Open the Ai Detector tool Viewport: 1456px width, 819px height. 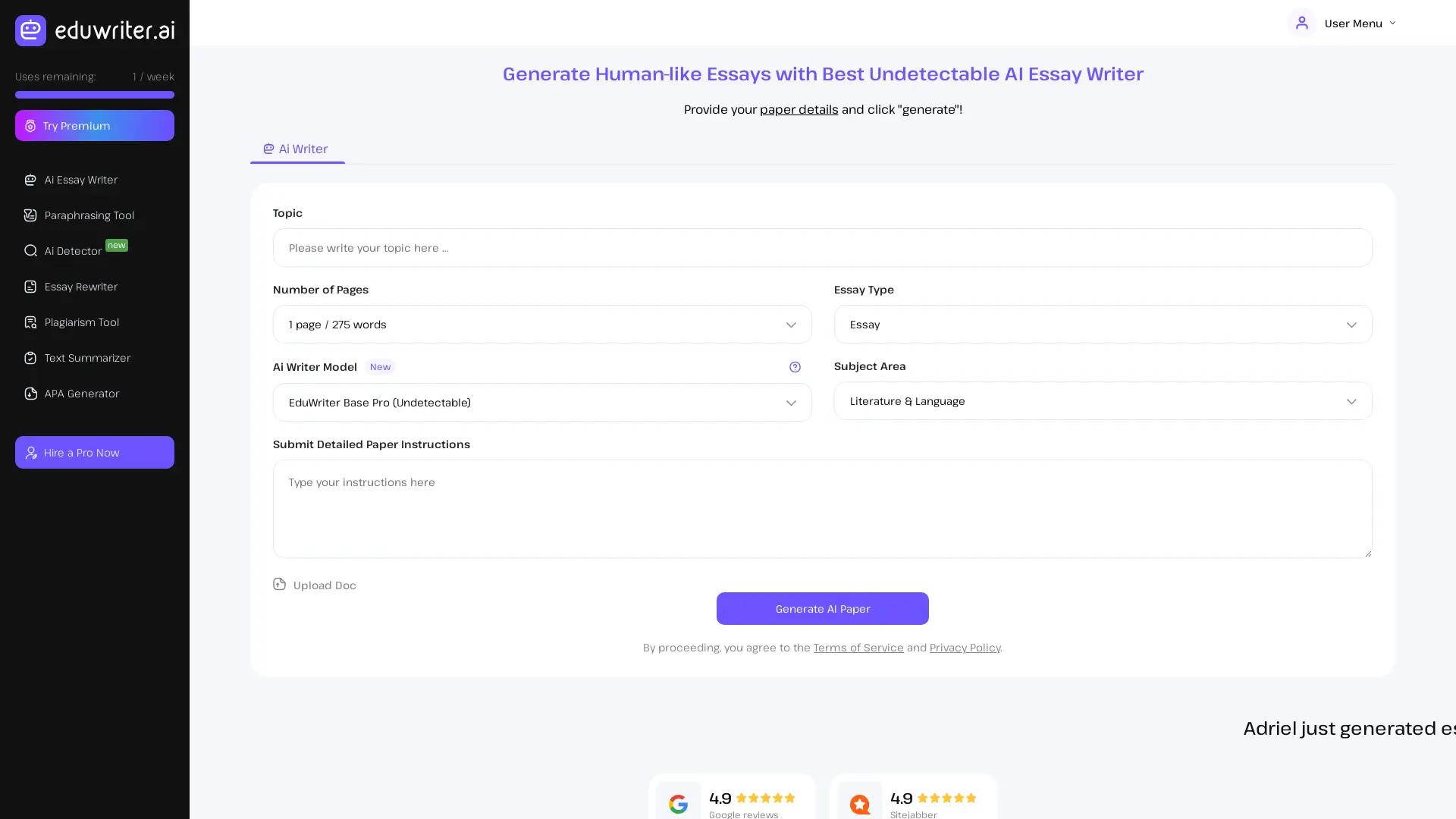pyautogui.click(x=74, y=251)
